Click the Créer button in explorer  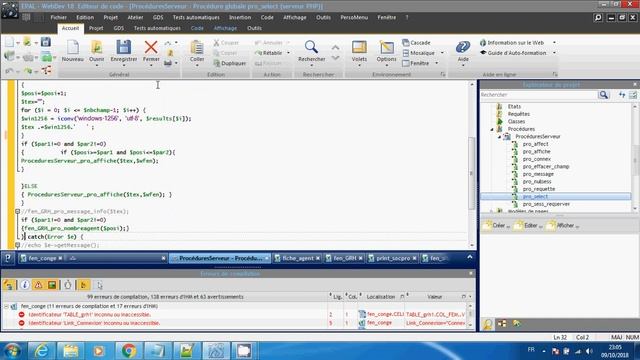pos(496,225)
